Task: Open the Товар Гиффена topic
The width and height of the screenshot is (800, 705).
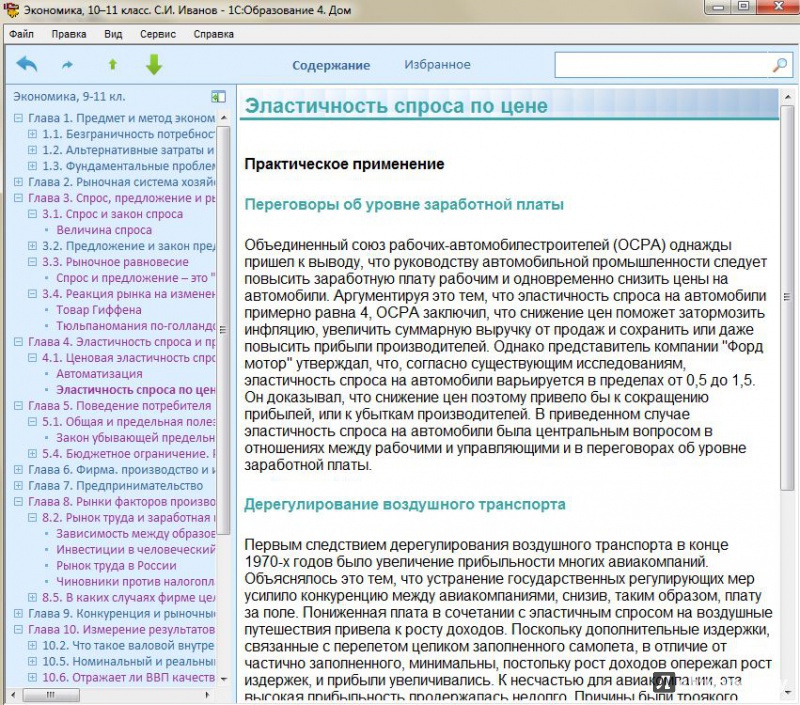Action: 99,310
